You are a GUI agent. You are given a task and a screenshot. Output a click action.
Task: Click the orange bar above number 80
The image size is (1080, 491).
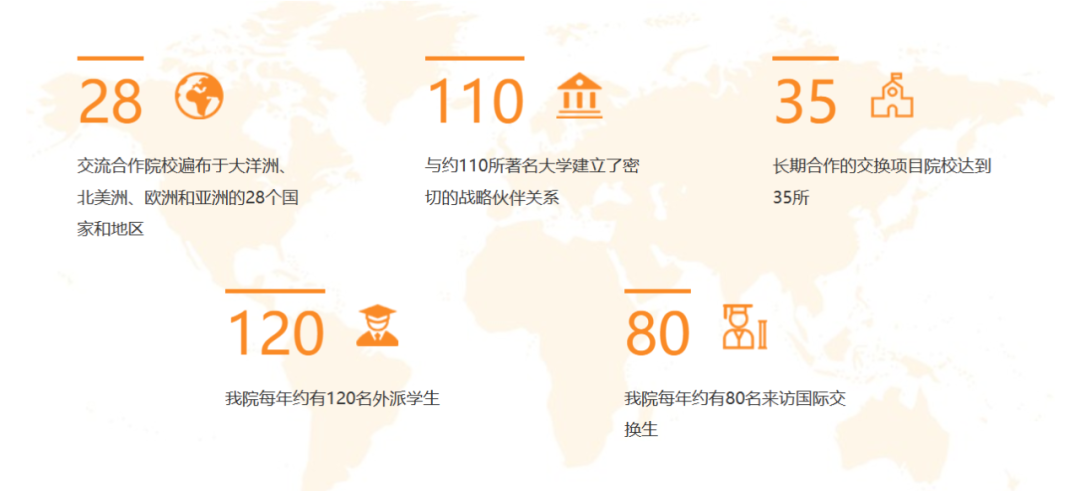(657, 291)
